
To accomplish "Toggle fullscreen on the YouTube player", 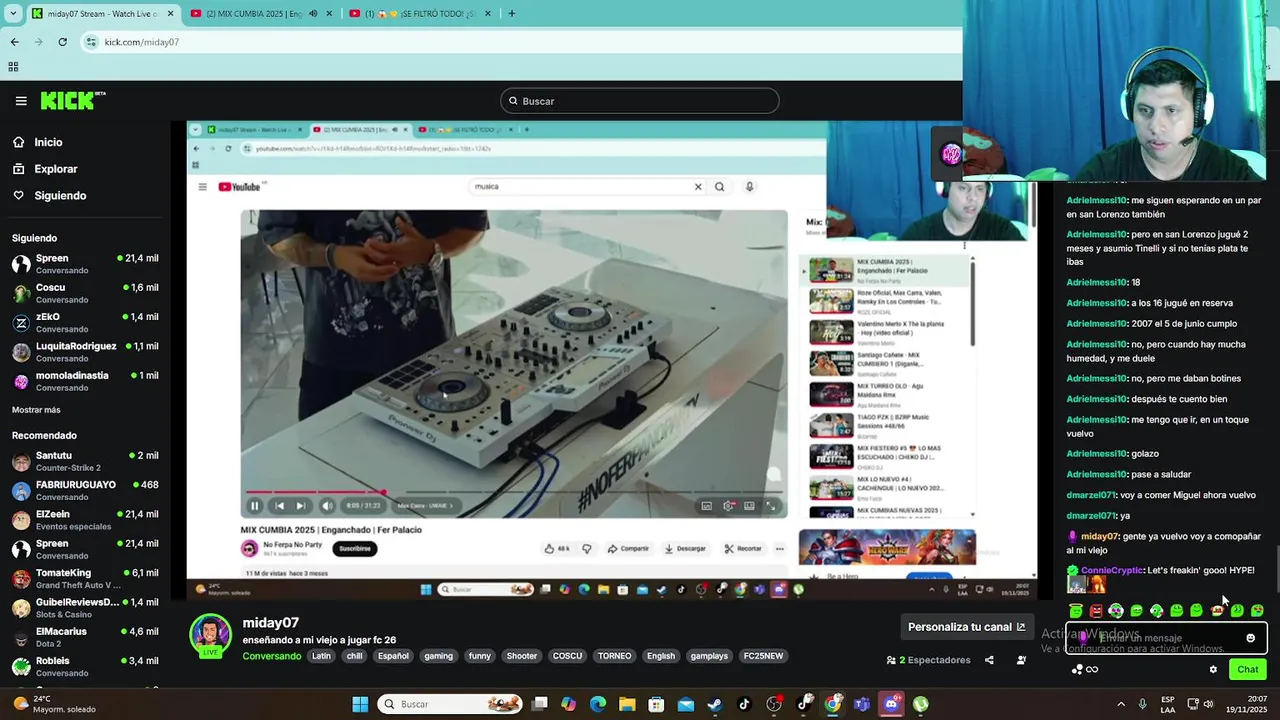I will pyautogui.click(x=770, y=506).
